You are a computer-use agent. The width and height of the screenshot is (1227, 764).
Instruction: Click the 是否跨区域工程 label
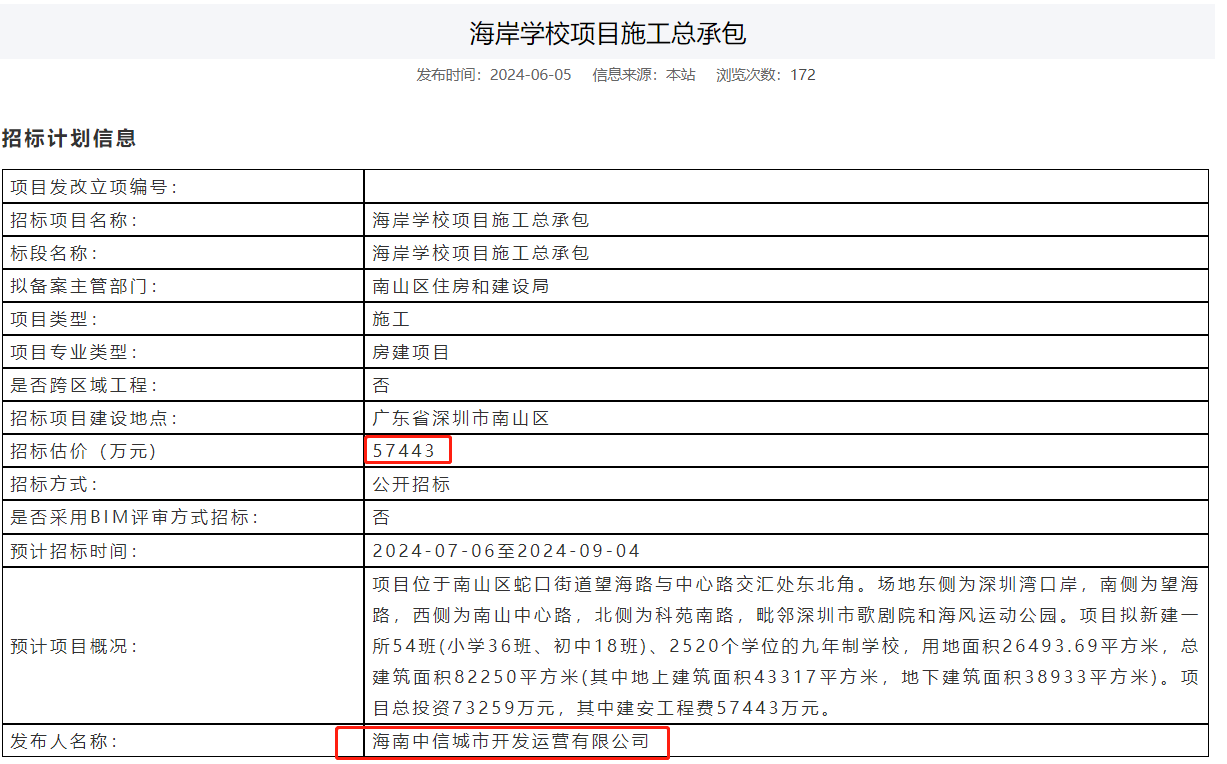pyautogui.click(x=84, y=385)
